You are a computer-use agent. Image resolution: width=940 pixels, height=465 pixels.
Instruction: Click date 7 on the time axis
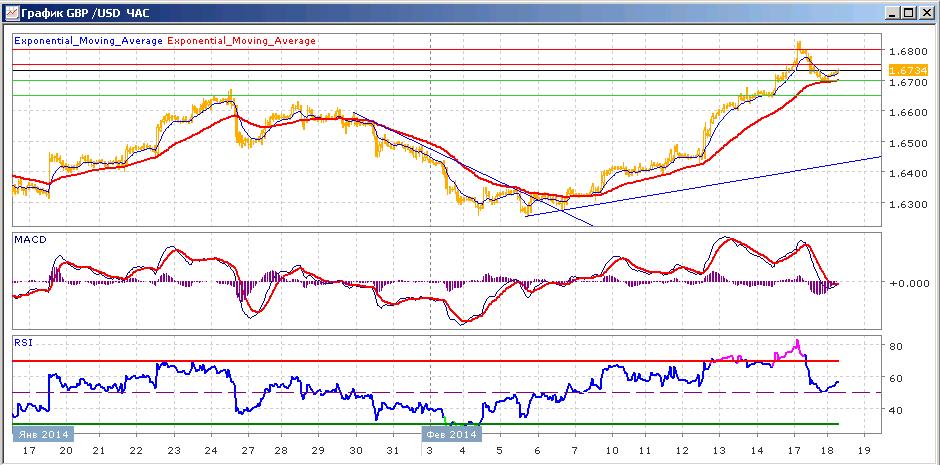click(575, 451)
